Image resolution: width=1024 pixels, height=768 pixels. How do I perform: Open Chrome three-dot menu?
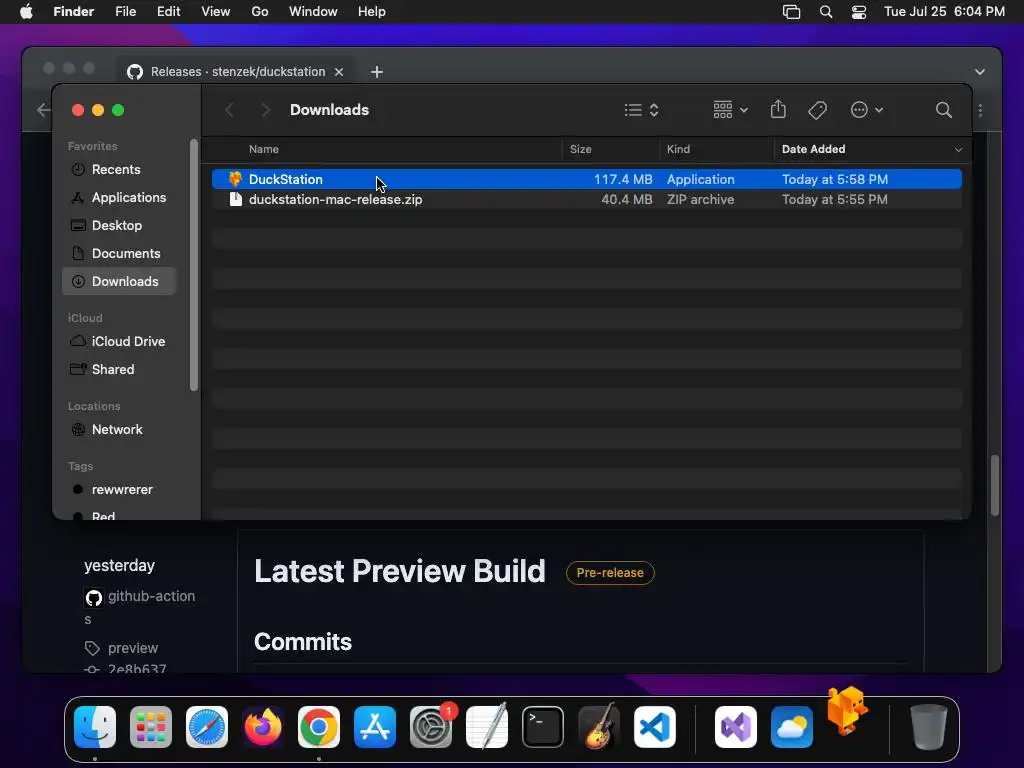tap(980, 110)
